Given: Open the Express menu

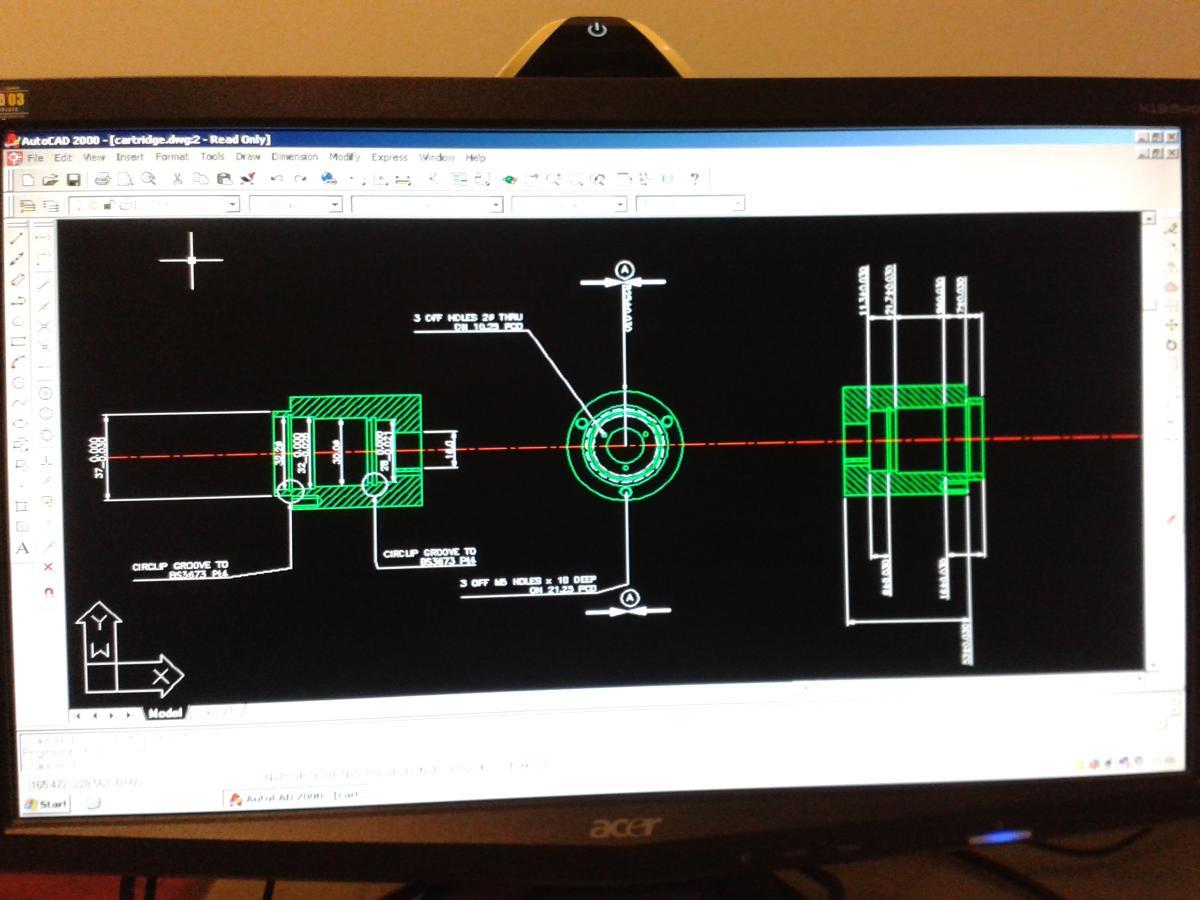Looking at the screenshot, I should point(389,157).
